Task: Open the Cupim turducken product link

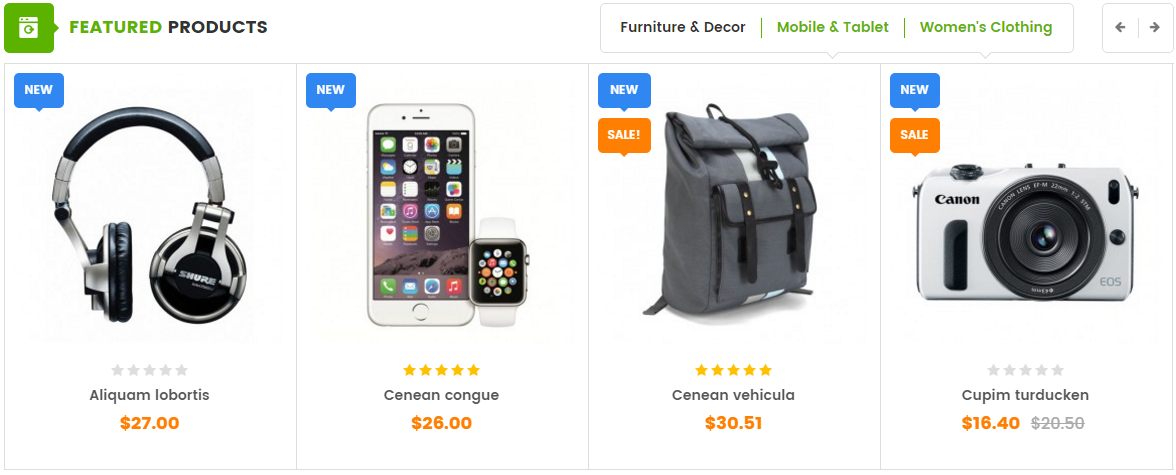Action: pos(1024,395)
